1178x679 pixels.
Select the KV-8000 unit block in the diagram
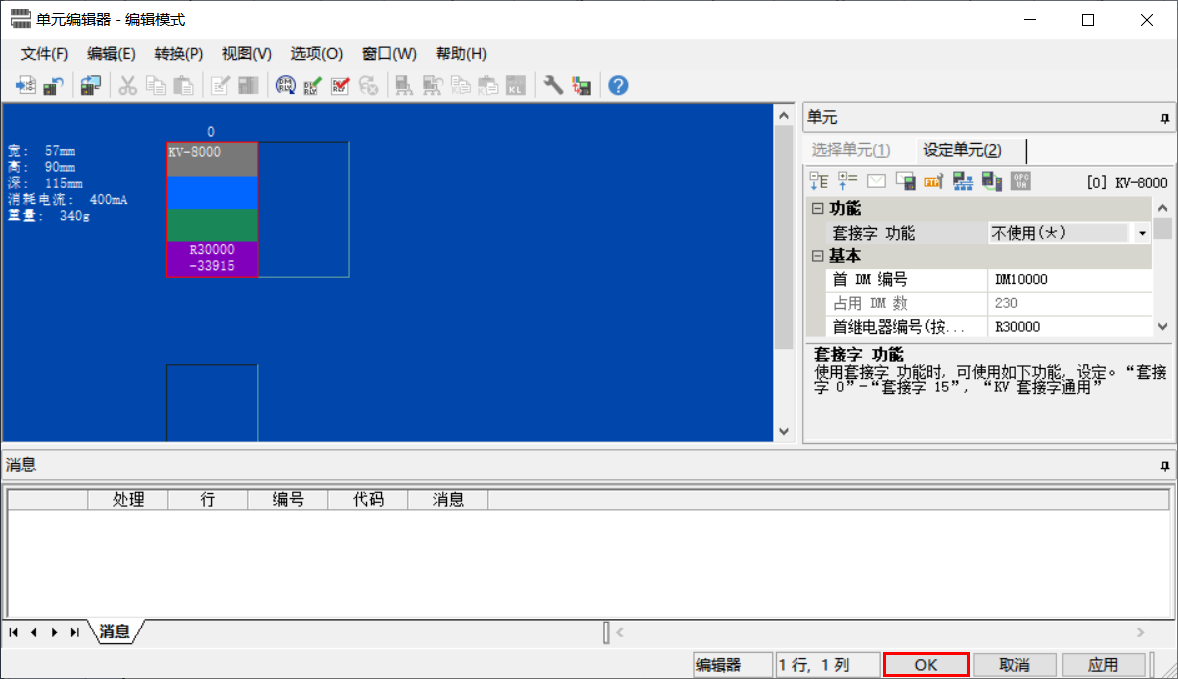point(212,210)
